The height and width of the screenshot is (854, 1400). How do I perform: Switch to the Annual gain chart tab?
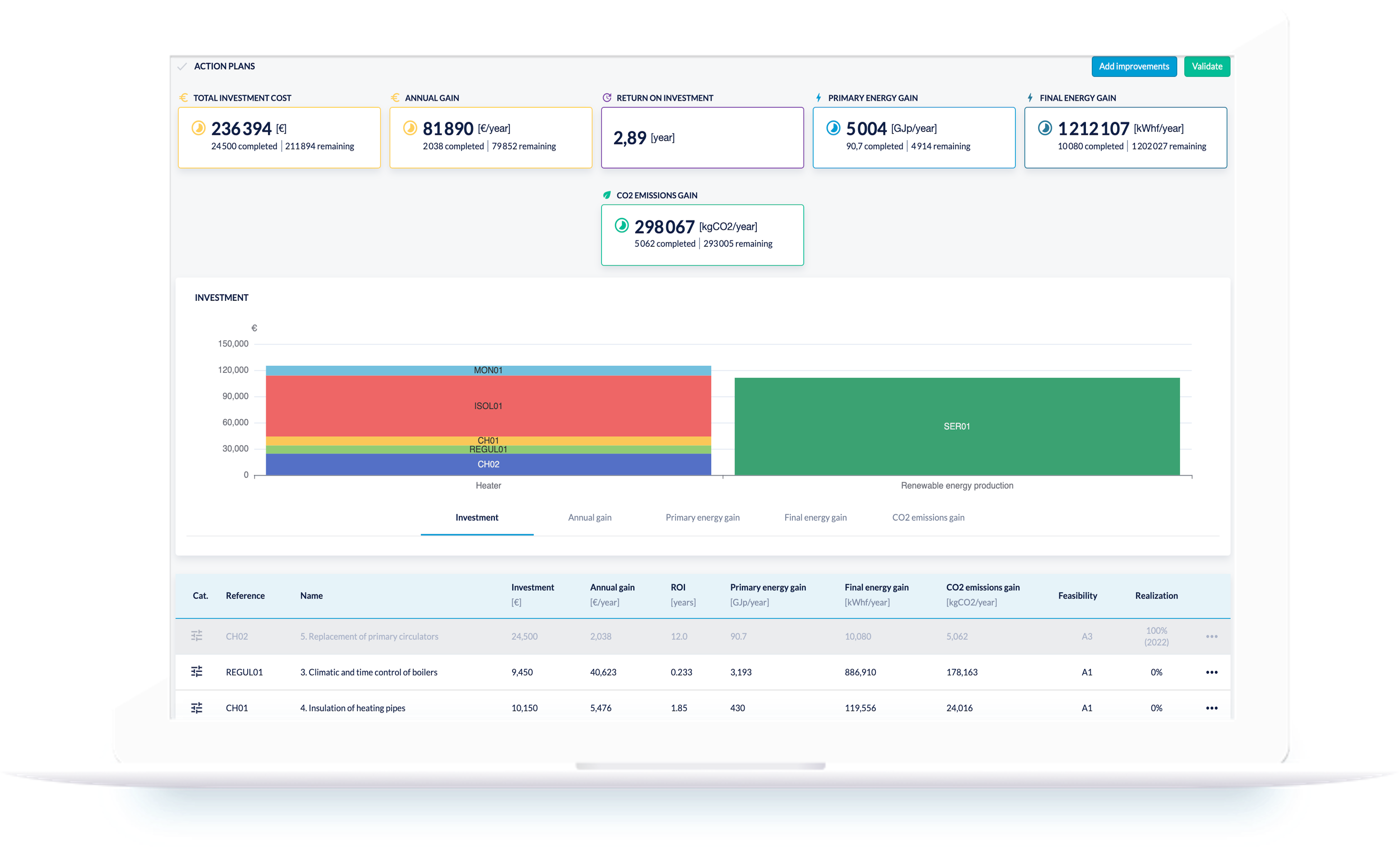click(x=590, y=517)
